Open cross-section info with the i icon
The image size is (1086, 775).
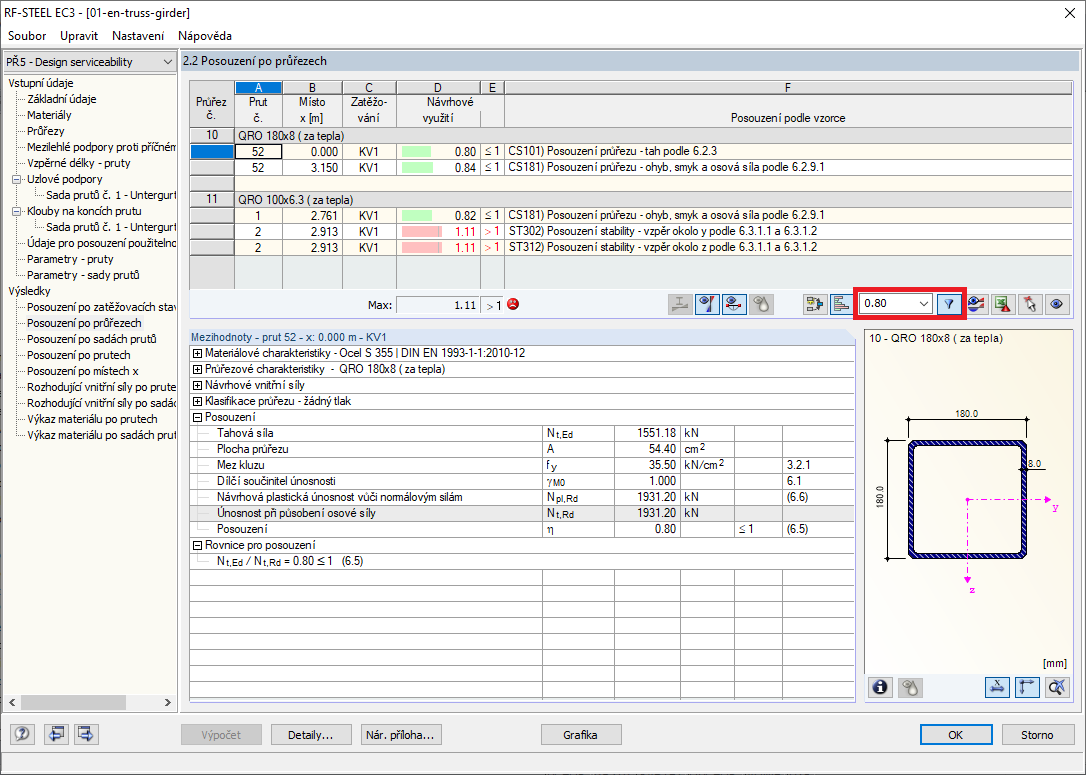tap(880, 687)
